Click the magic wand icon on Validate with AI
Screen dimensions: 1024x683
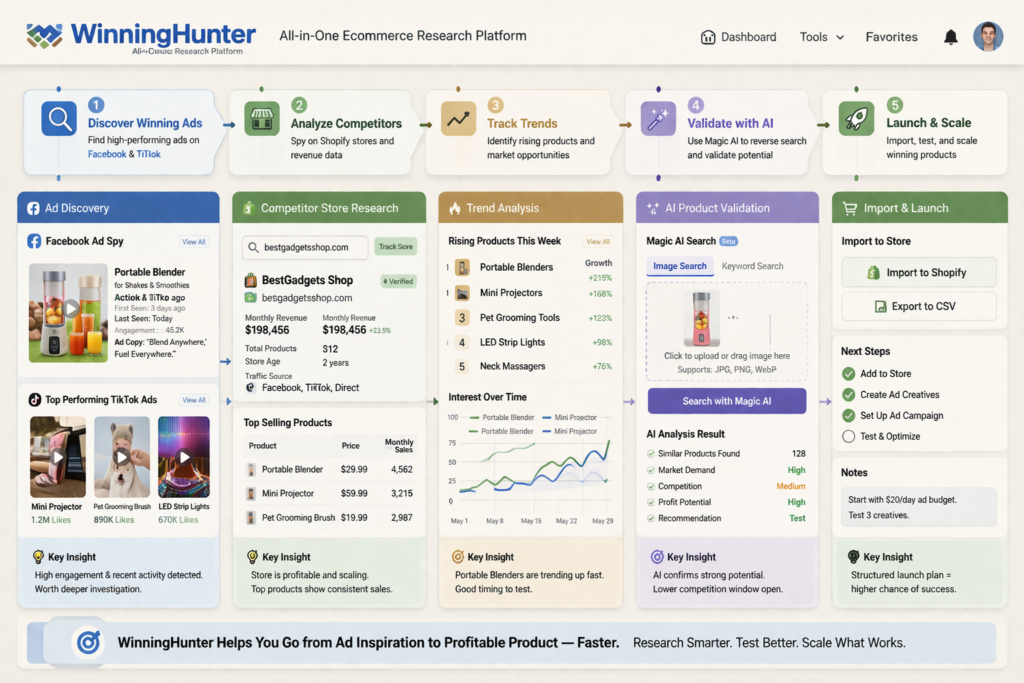click(659, 117)
